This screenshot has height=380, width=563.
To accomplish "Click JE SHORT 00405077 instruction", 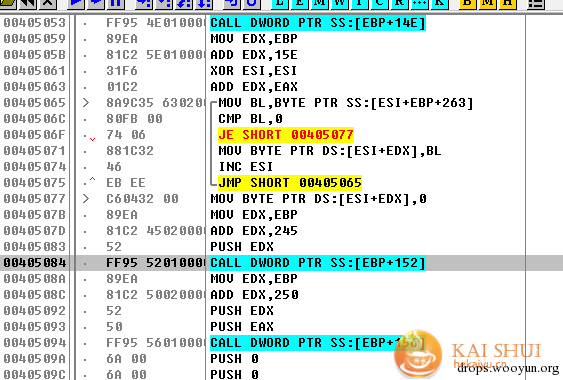I will [x=286, y=135].
